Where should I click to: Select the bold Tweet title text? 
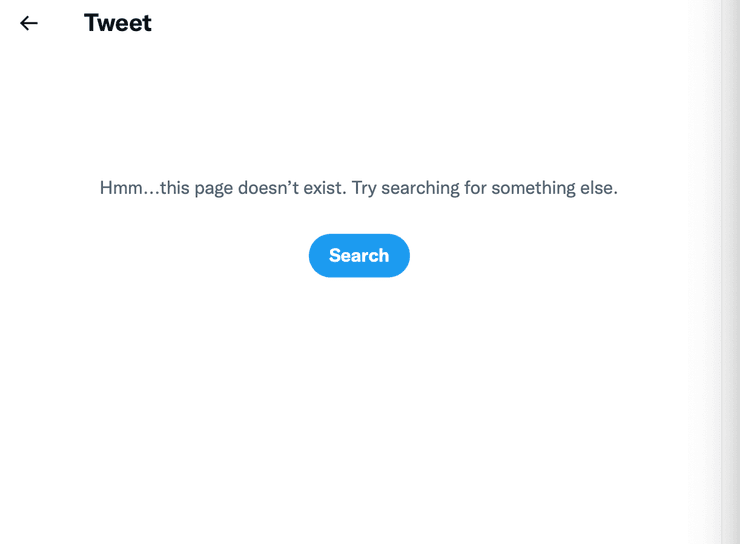[x=118, y=23]
